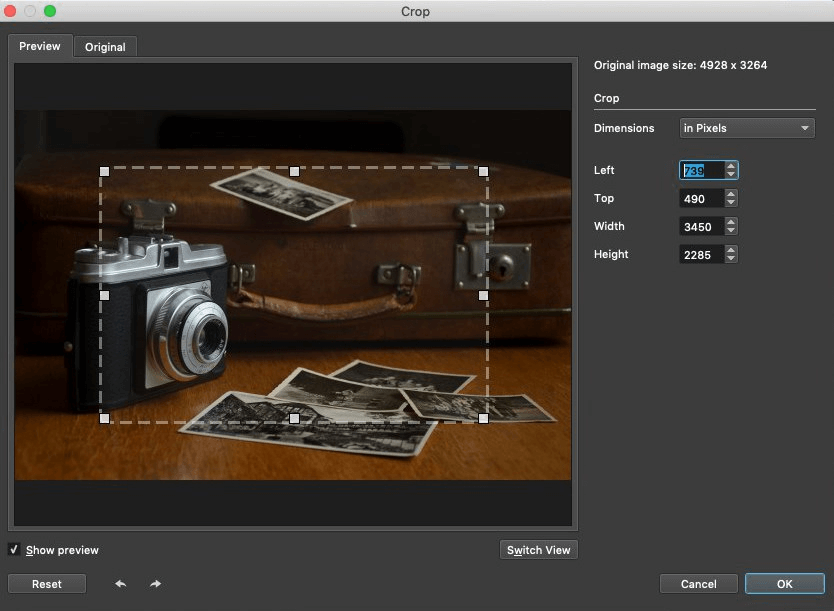Click the Cancel button
This screenshot has width=834, height=611.
click(698, 584)
